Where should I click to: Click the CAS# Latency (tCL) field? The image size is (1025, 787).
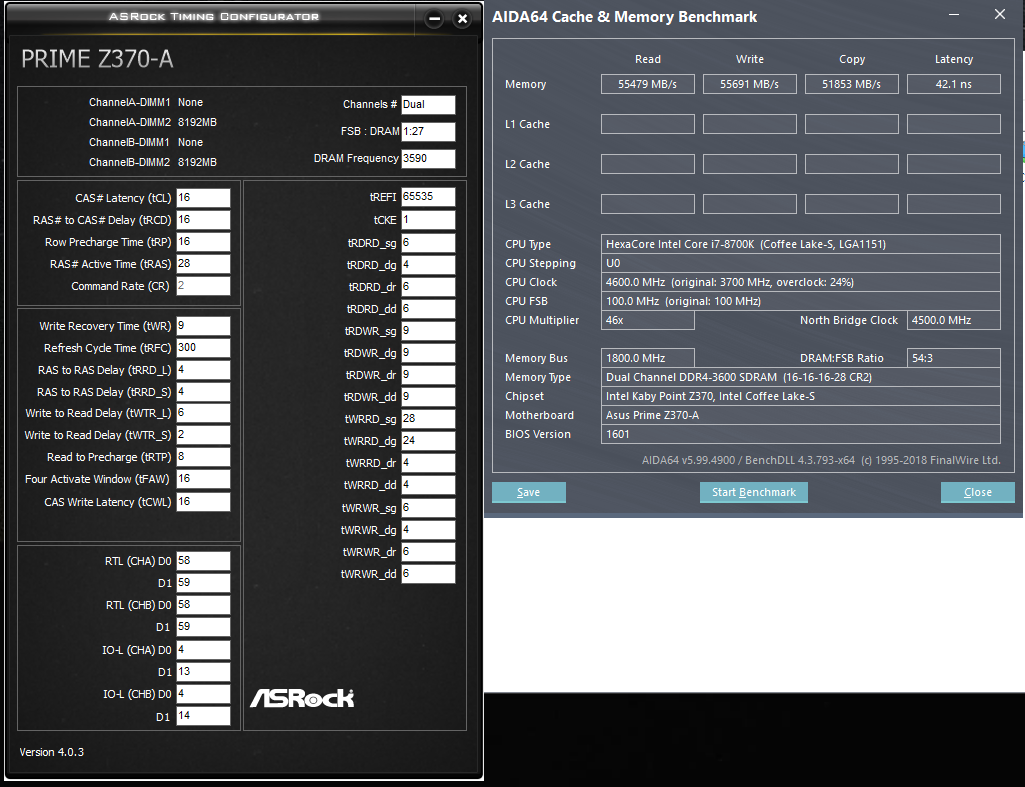203,198
